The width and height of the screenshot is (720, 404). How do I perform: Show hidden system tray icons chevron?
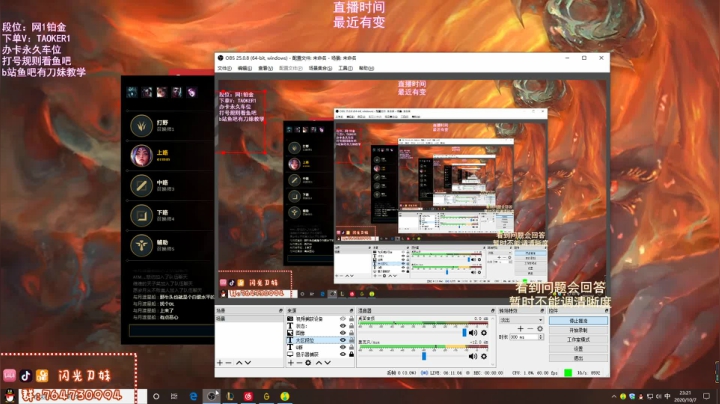[614, 396]
